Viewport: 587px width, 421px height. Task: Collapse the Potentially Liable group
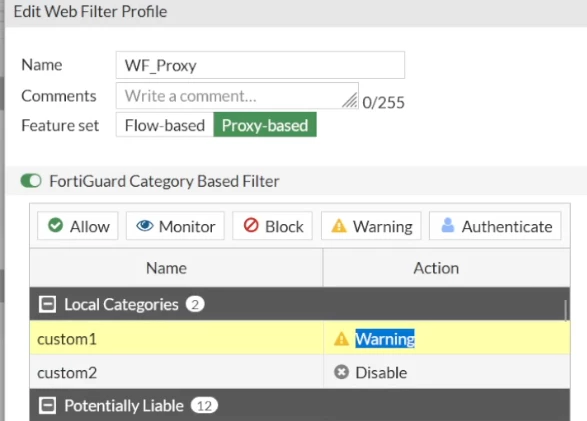tap(48, 406)
